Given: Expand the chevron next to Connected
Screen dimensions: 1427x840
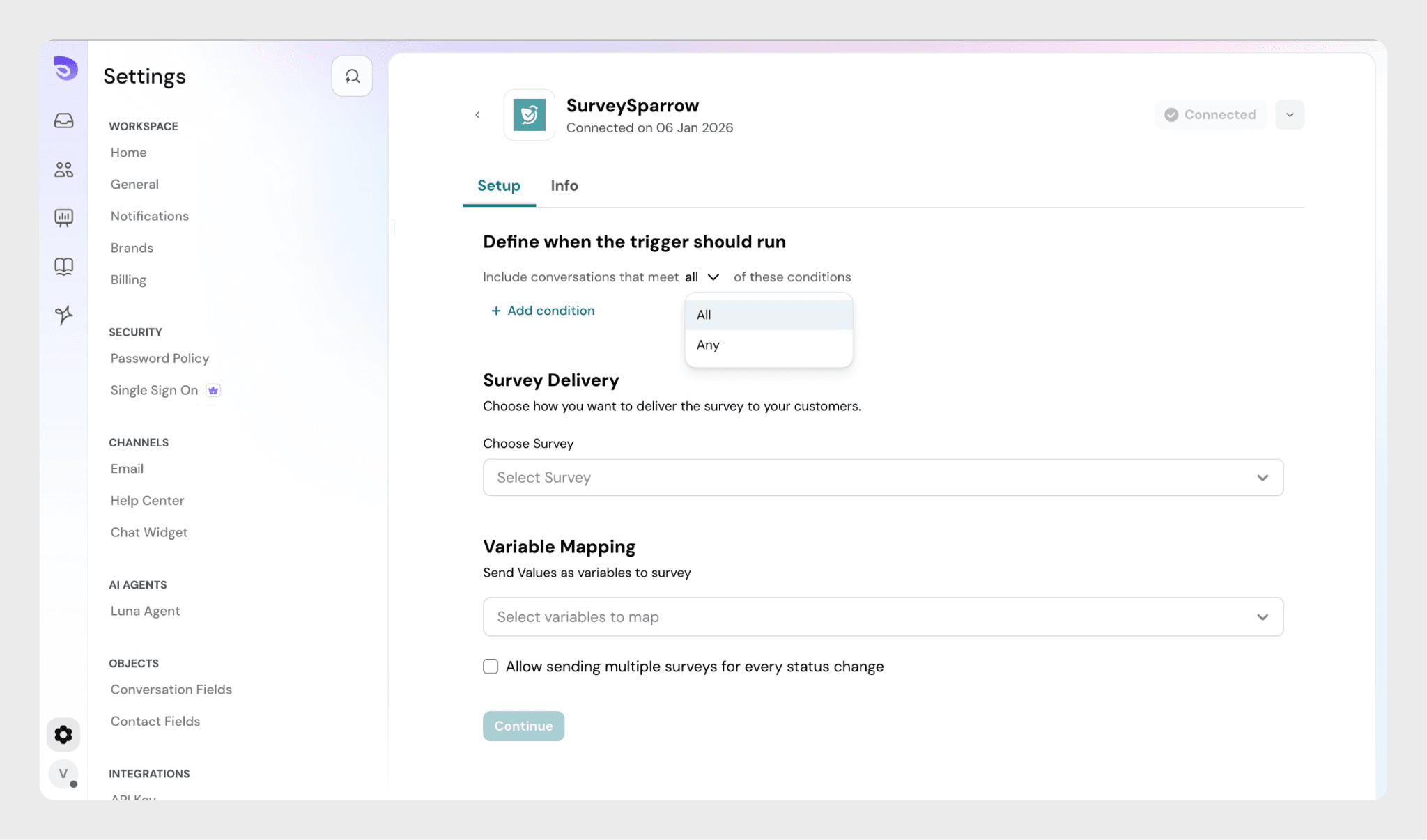Looking at the screenshot, I should [1289, 115].
